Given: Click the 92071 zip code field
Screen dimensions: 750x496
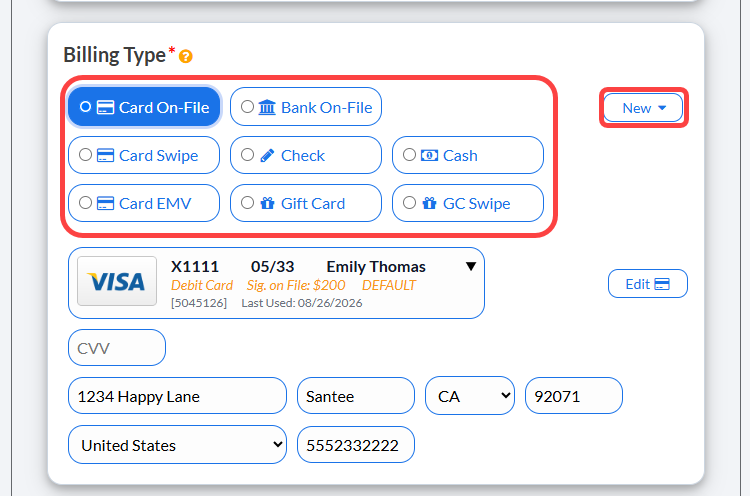Looking at the screenshot, I should click(x=574, y=396).
